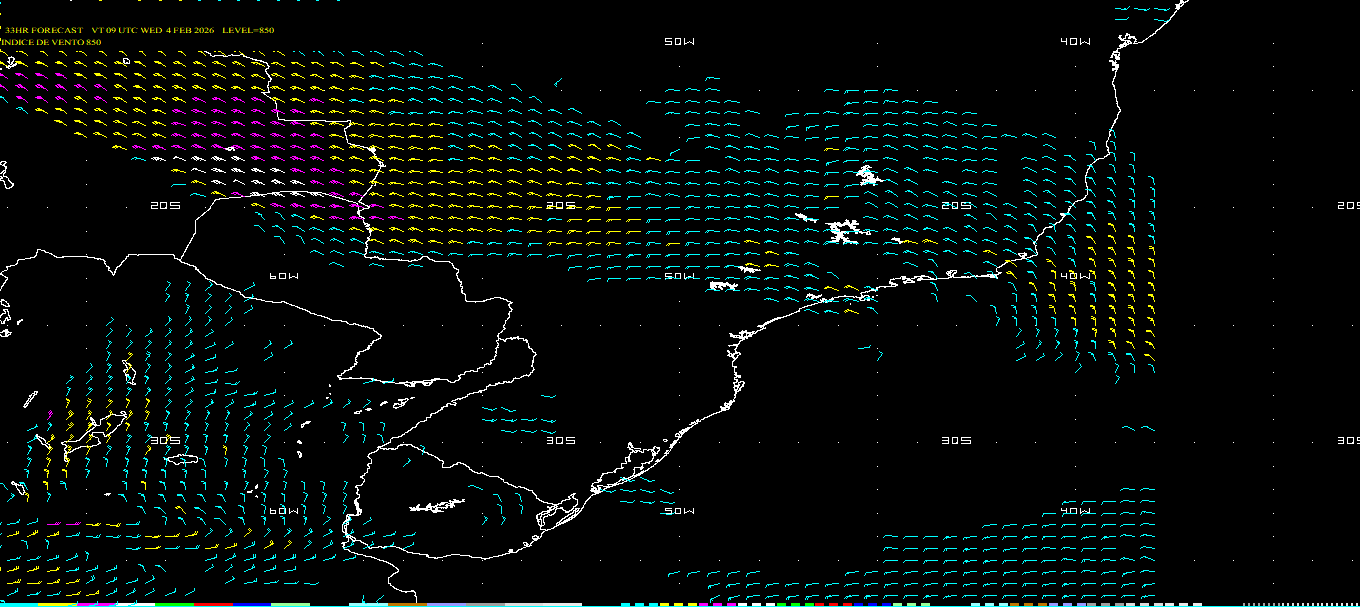Select the 40W longitude label at top
Image resolution: width=1360 pixels, height=607 pixels.
click(x=1075, y=41)
